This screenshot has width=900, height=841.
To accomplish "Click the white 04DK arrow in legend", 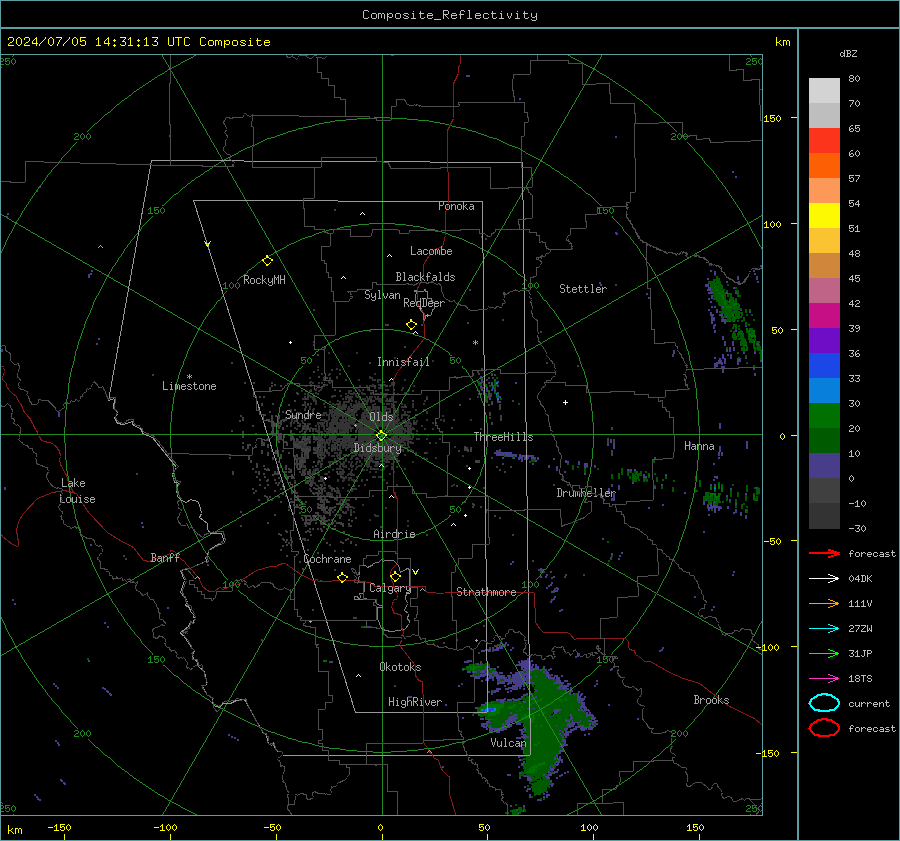I will pos(824,578).
